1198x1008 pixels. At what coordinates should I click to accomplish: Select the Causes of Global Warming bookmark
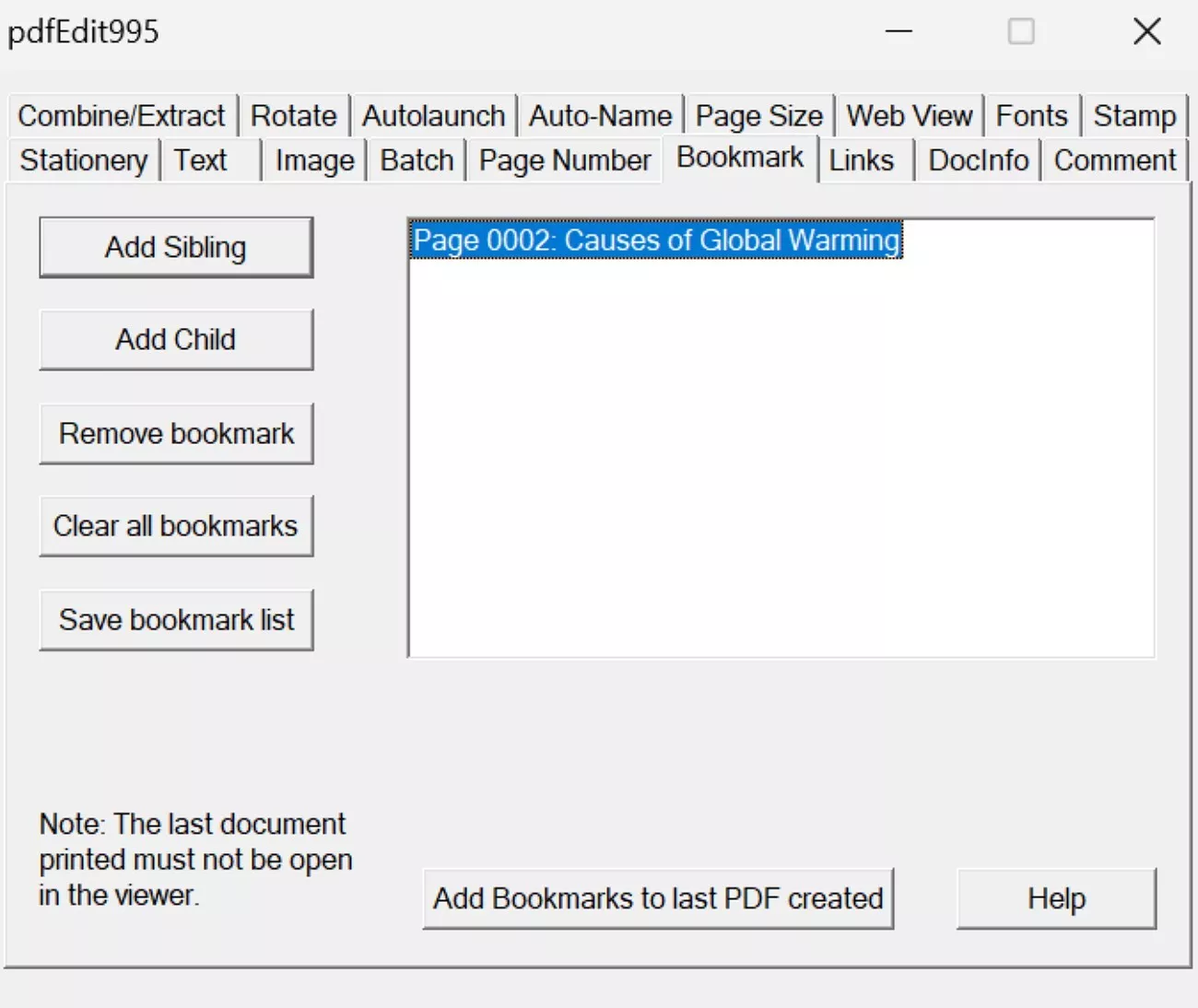(654, 240)
